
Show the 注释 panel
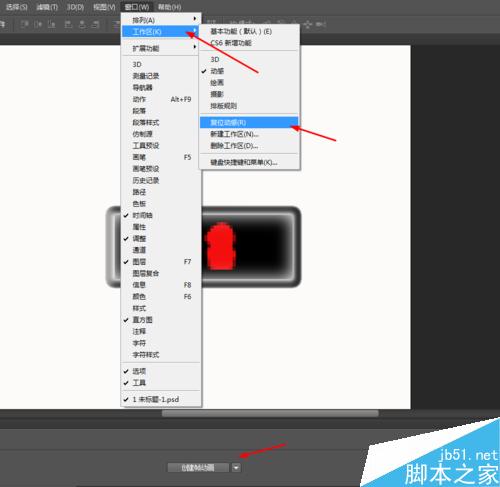tap(161, 332)
